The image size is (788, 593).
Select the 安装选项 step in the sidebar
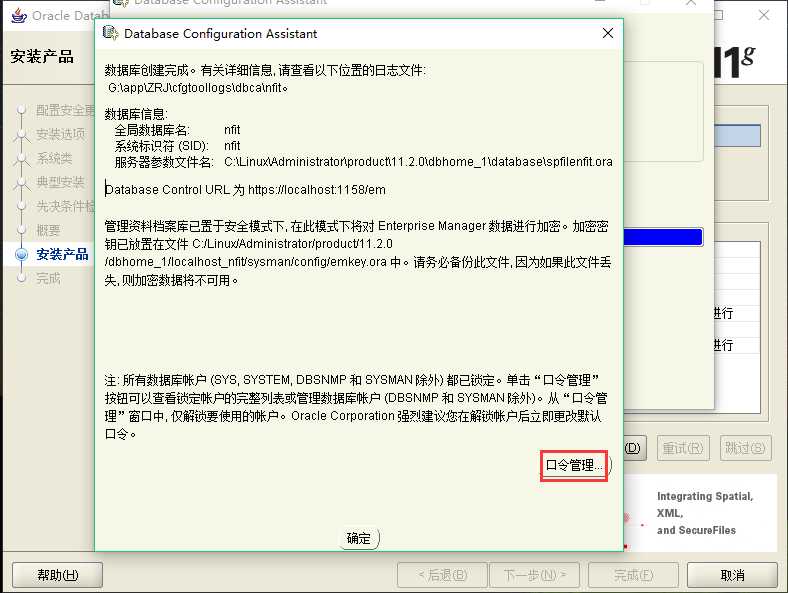point(61,134)
